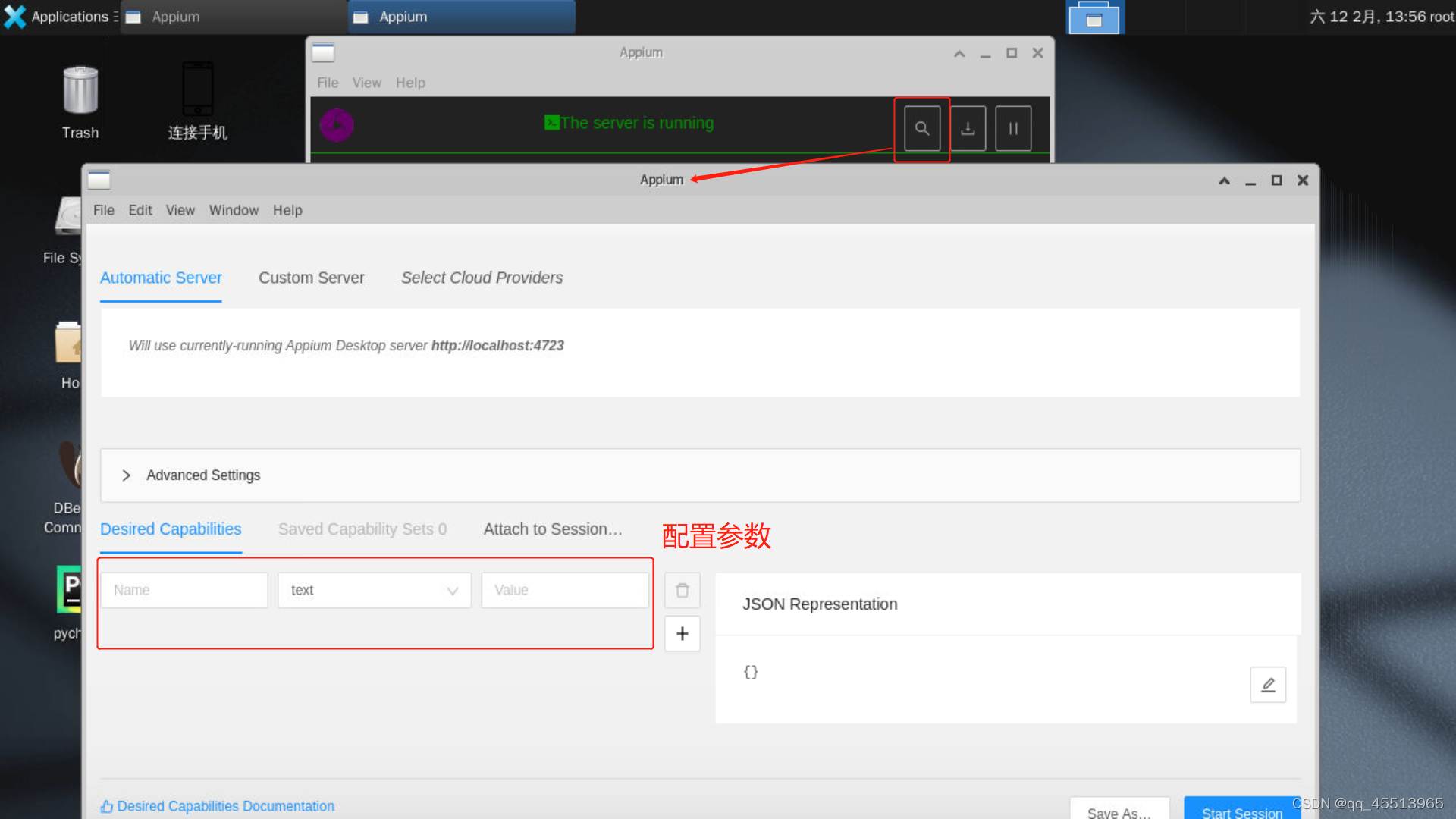This screenshot has width=1456, height=819.
Task: Open the Saved Capability Sets tab
Action: coord(362,529)
